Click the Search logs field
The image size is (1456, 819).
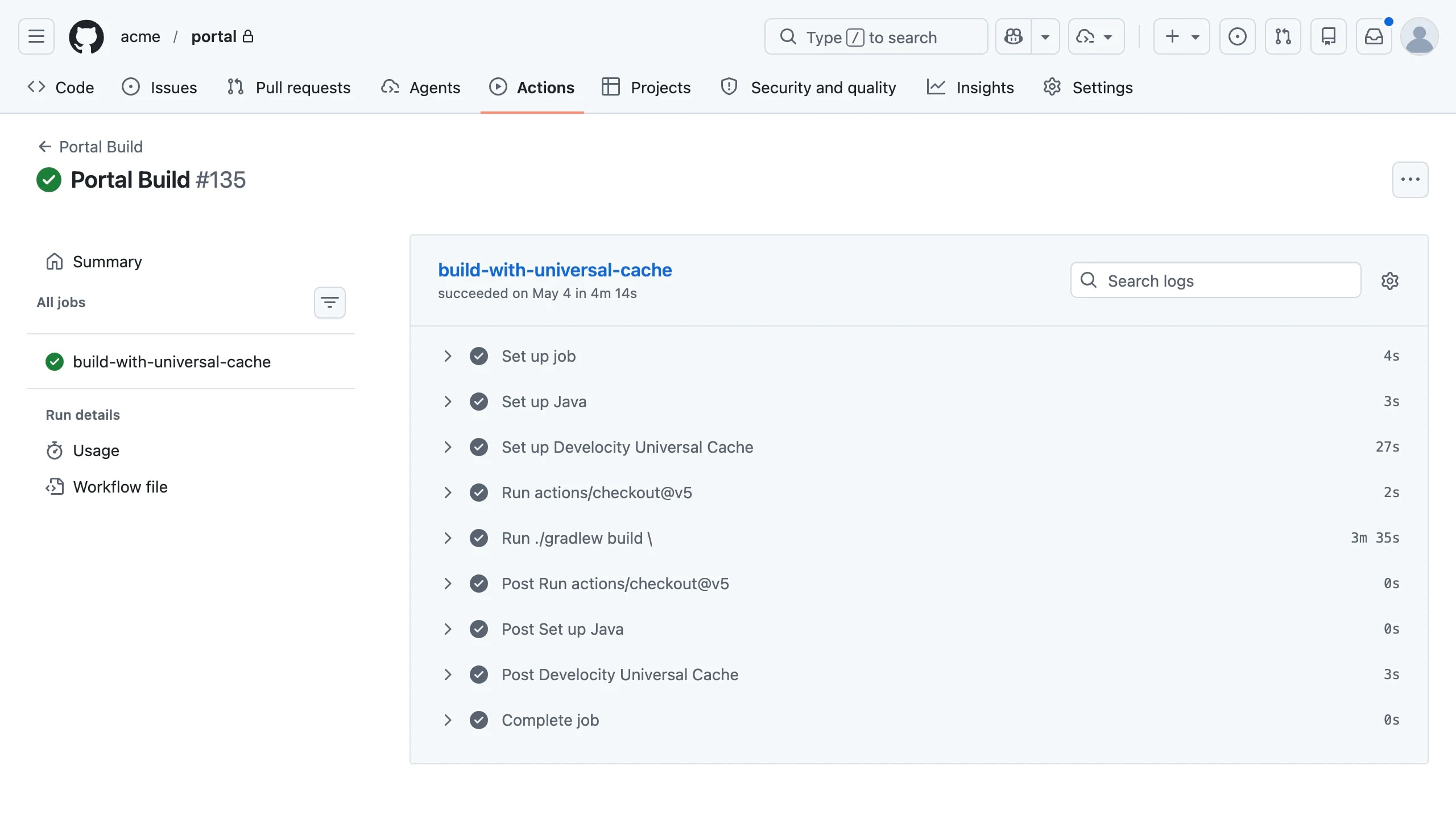coord(1216,280)
